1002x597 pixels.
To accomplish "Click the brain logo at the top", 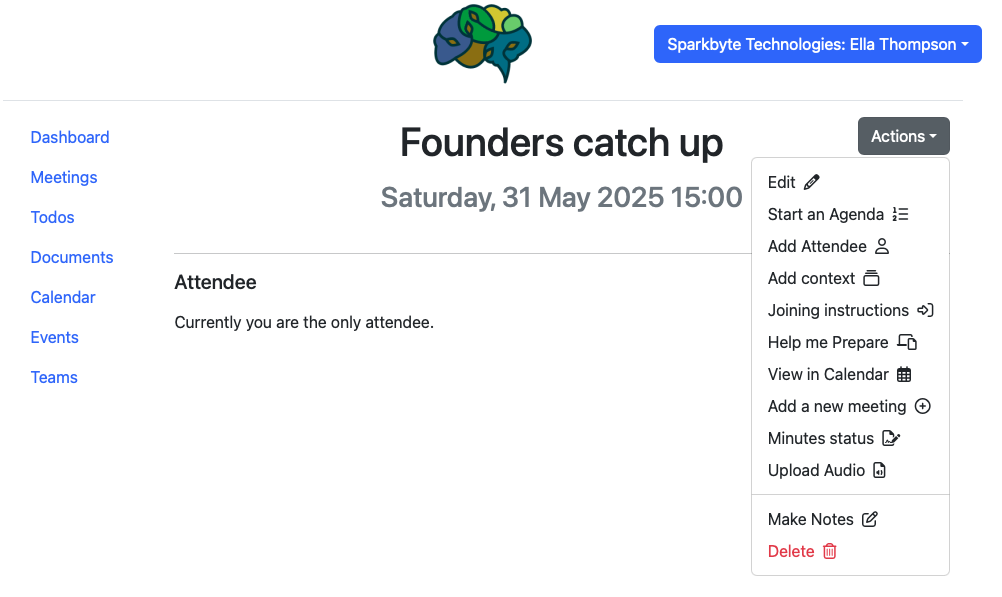I will [482, 43].
